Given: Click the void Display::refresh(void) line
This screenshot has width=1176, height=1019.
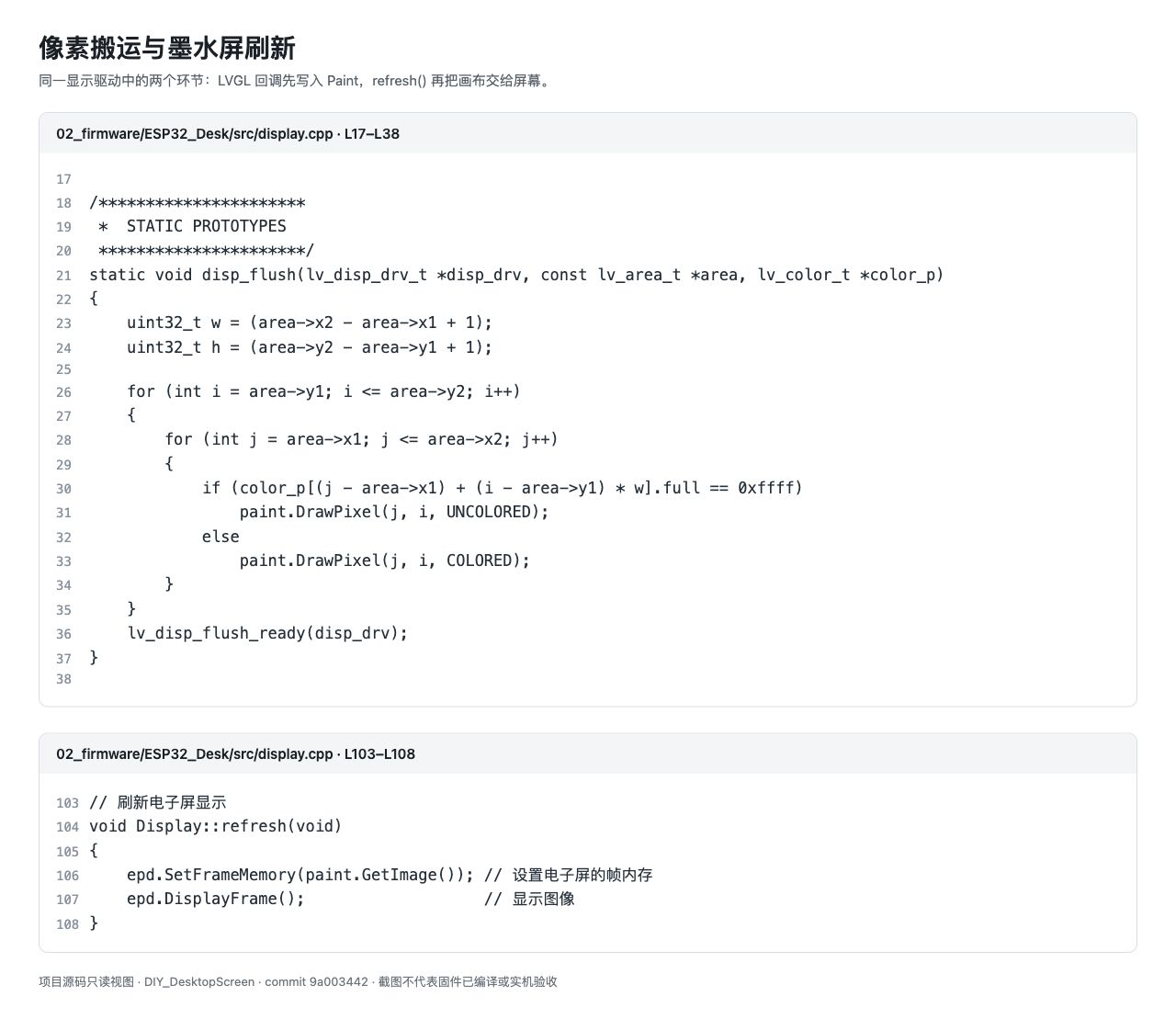Looking at the screenshot, I should [x=216, y=826].
